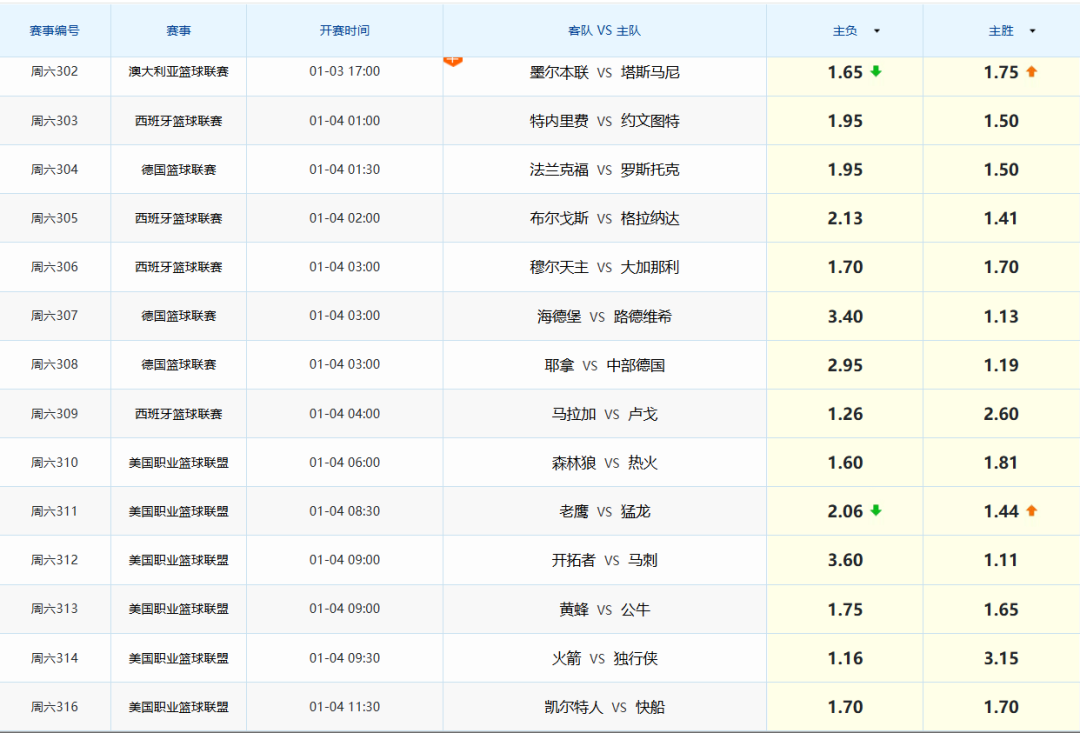The height and width of the screenshot is (733, 1080).
Task: Click the 特内里费 VS 约文图特 matchup
Action: coord(604,121)
